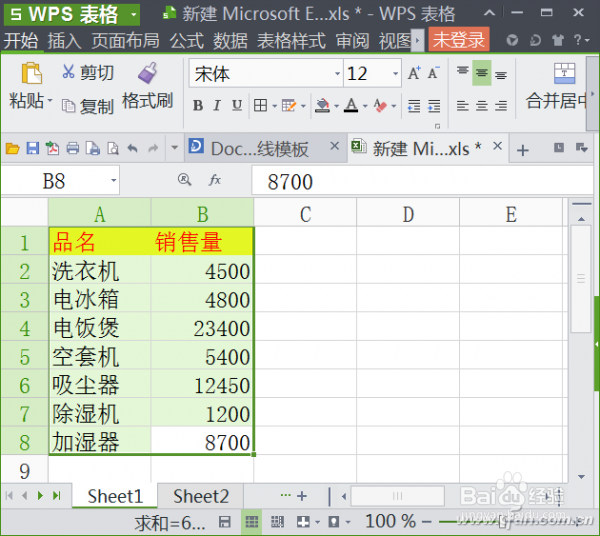Image resolution: width=600 pixels, height=536 pixels.
Task: Open the 数据 tab
Action: 230,40
